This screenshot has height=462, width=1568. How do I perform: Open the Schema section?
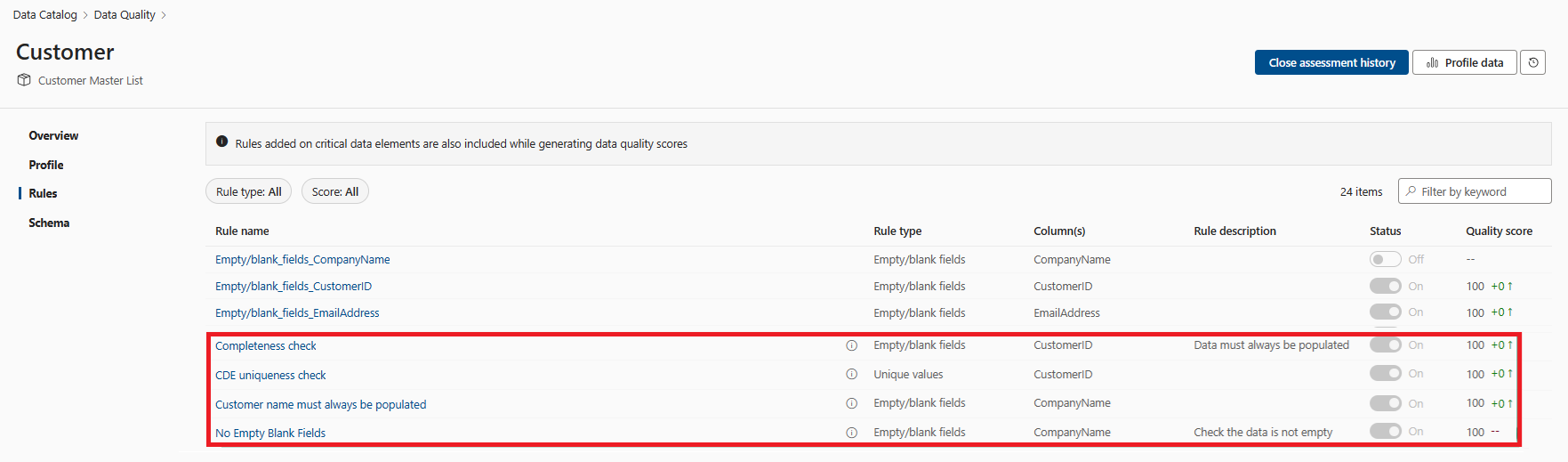click(x=49, y=223)
